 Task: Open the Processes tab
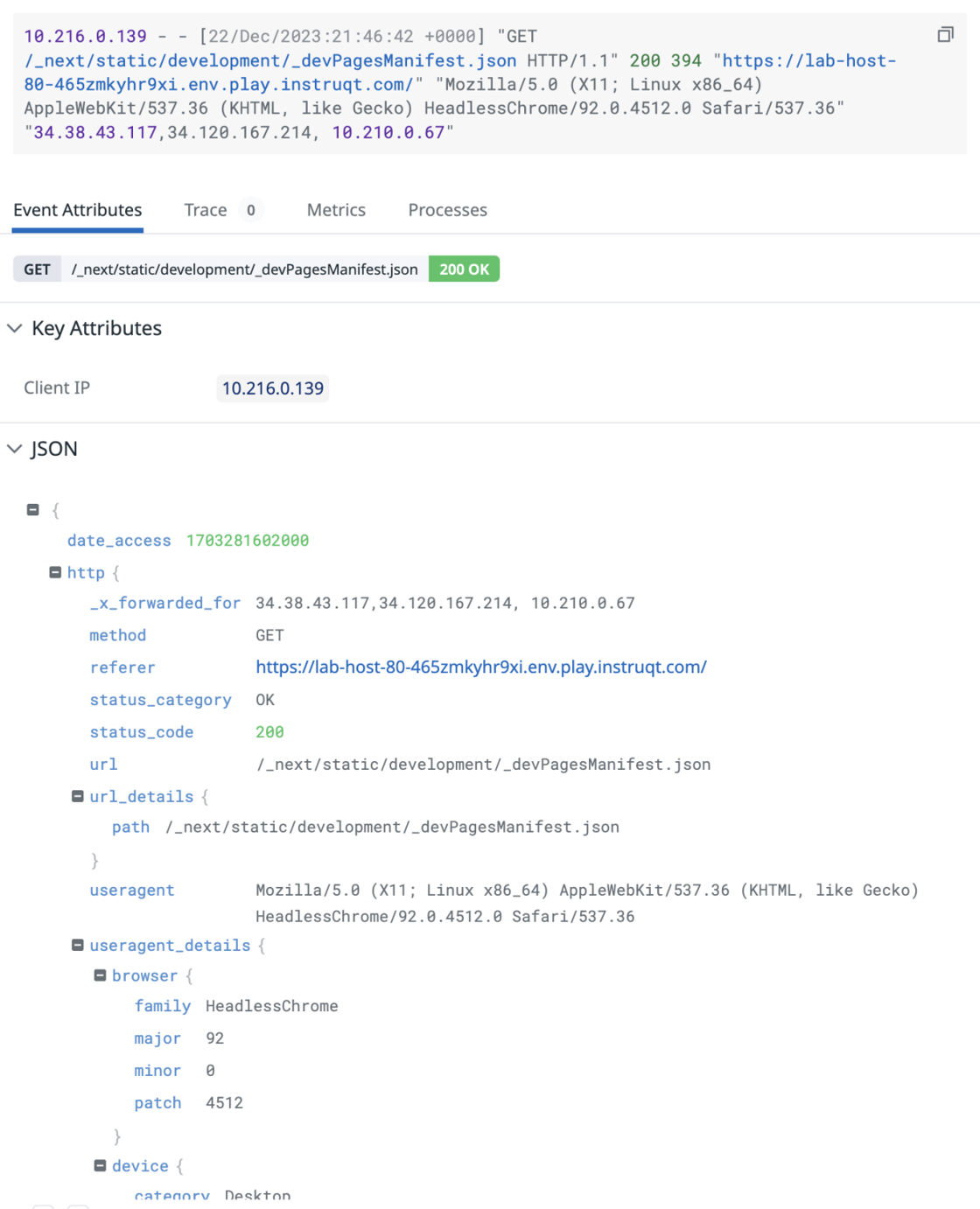[x=447, y=210]
